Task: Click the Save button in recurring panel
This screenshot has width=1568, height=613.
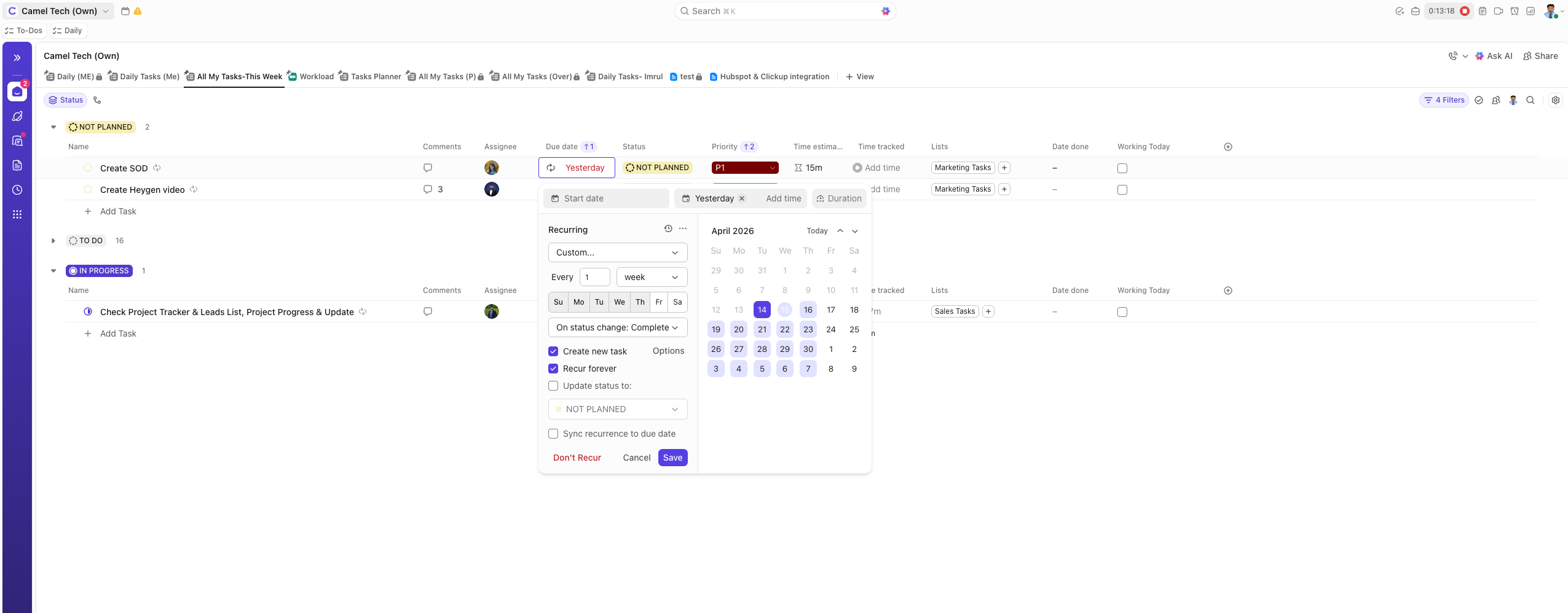Action: [x=672, y=458]
